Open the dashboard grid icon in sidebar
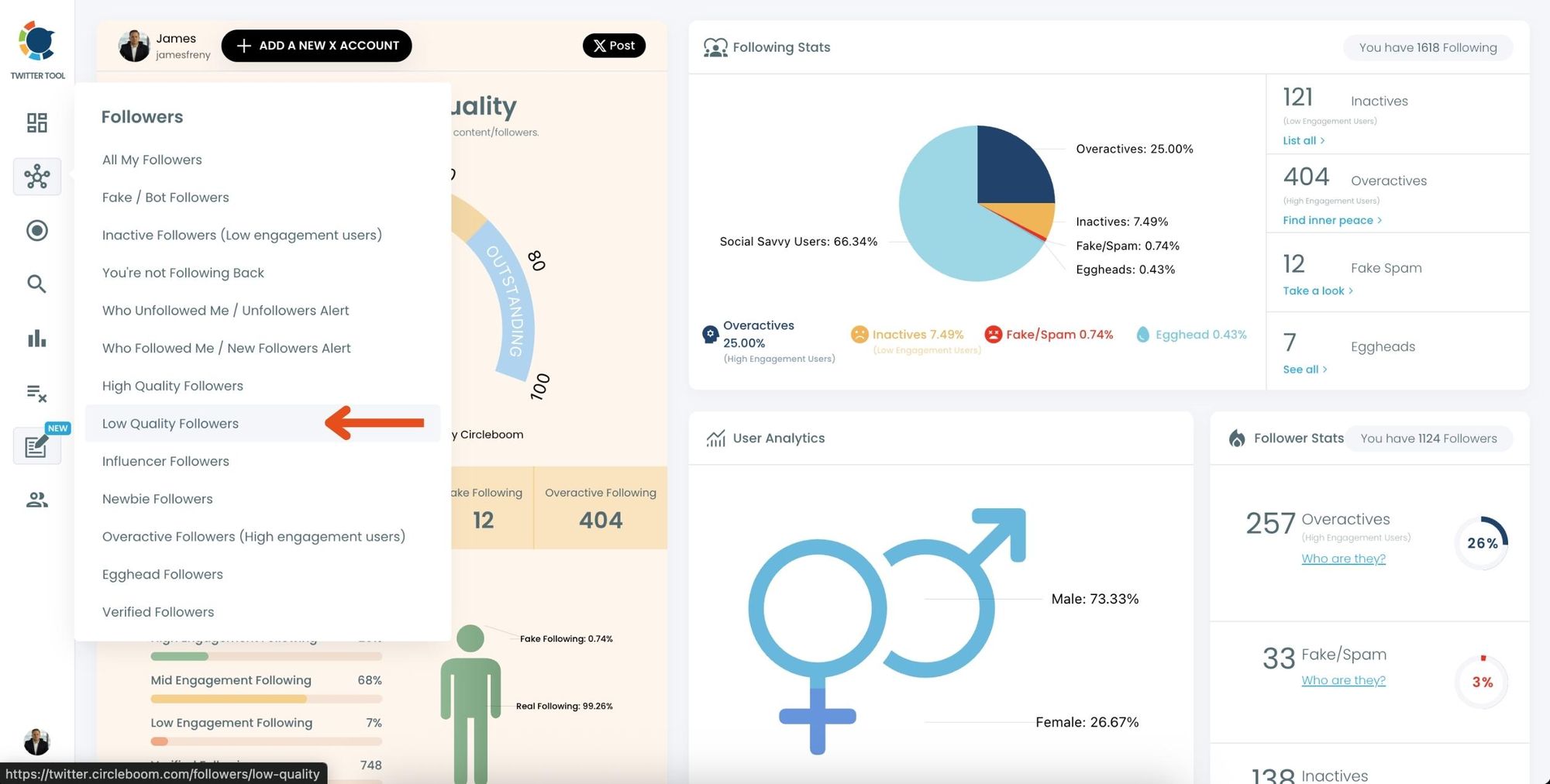 pos(36,122)
